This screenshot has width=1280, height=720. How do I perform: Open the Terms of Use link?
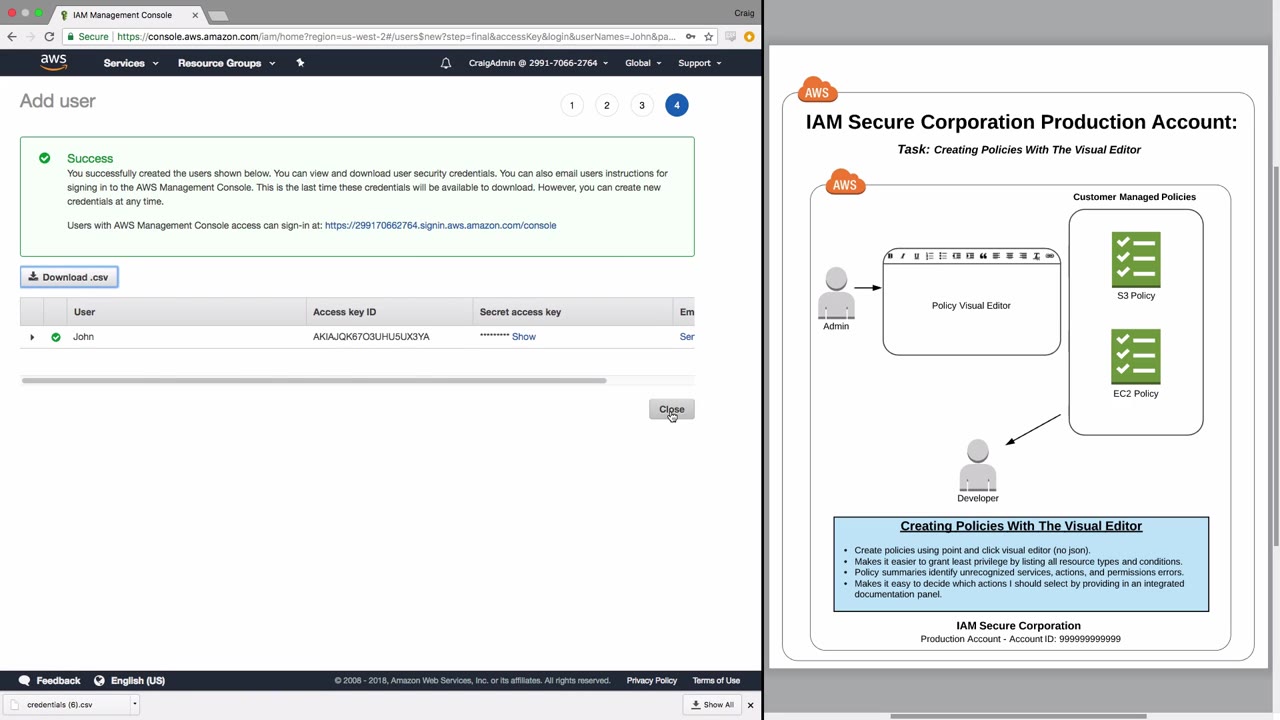pos(716,681)
